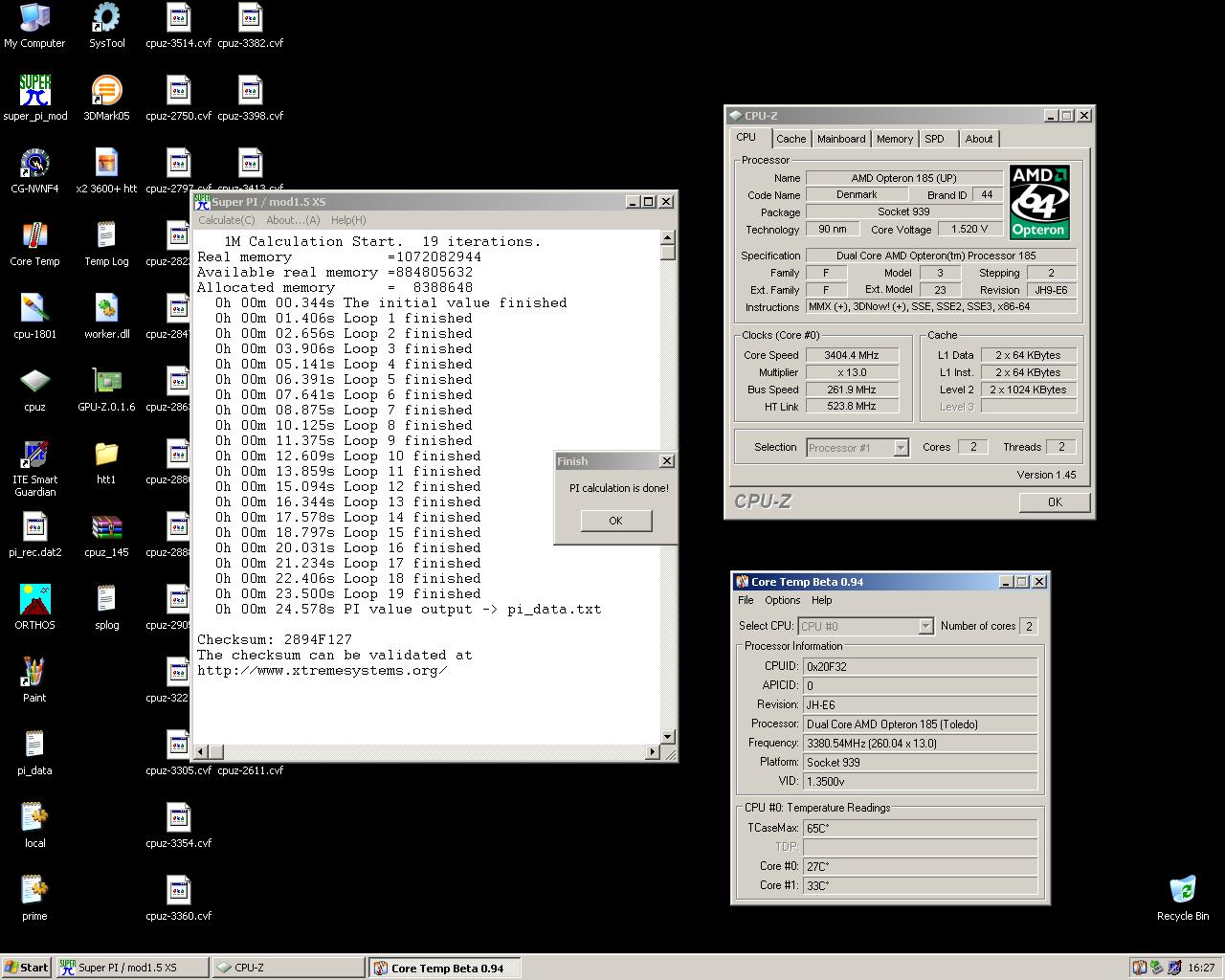Open Help menu in Core Temp
1225x980 pixels.
coord(821,600)
